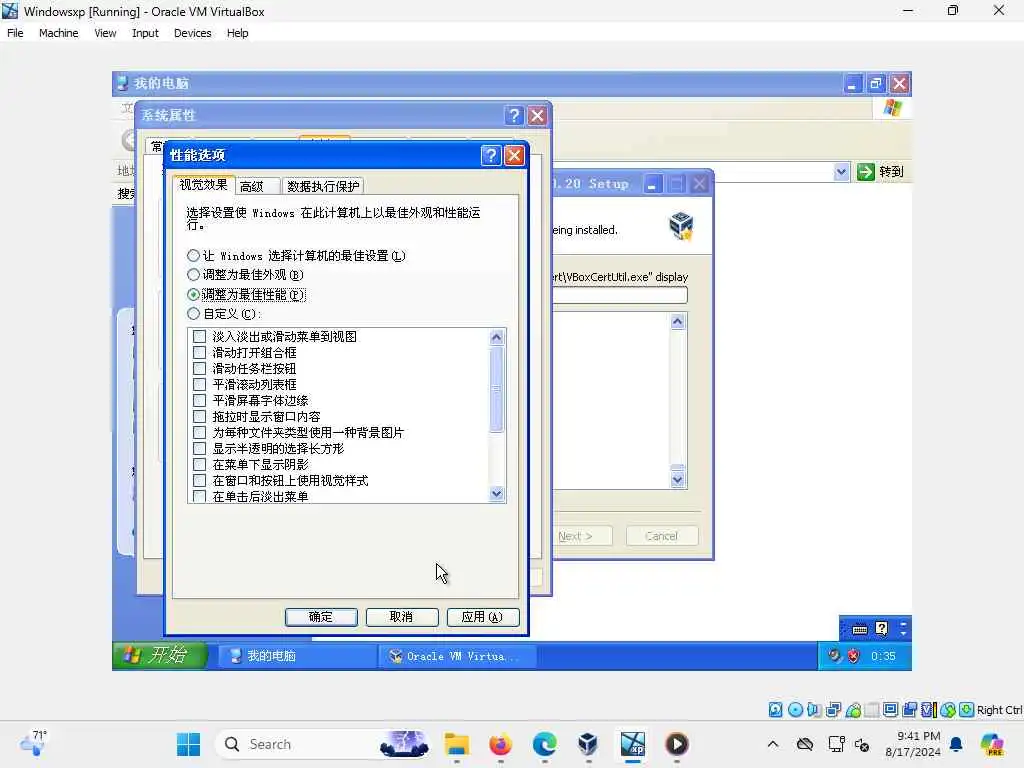Open the VirtualBox File menu
1024x768 pixels.
(15, 33)
